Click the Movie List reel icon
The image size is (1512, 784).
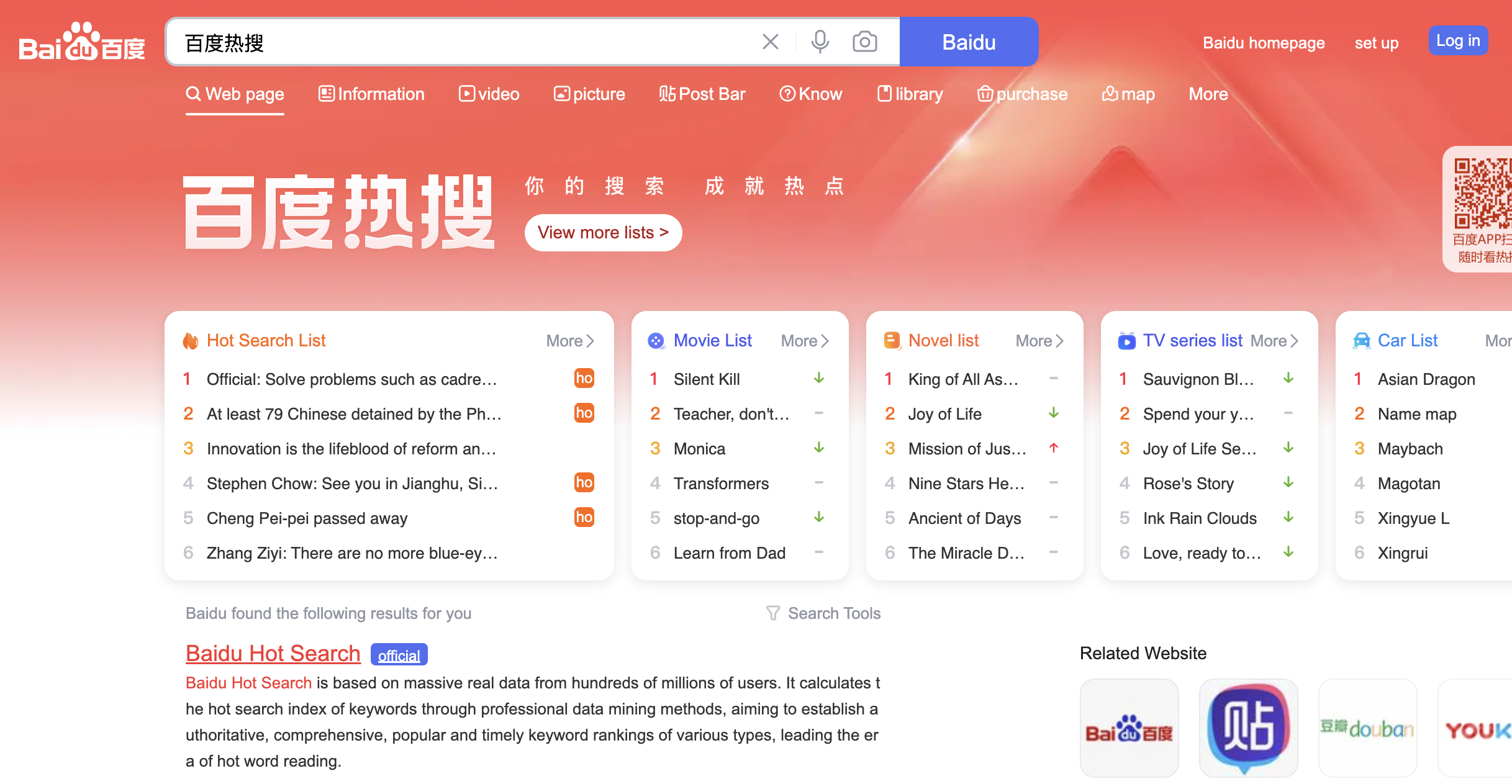click(656, 340)
